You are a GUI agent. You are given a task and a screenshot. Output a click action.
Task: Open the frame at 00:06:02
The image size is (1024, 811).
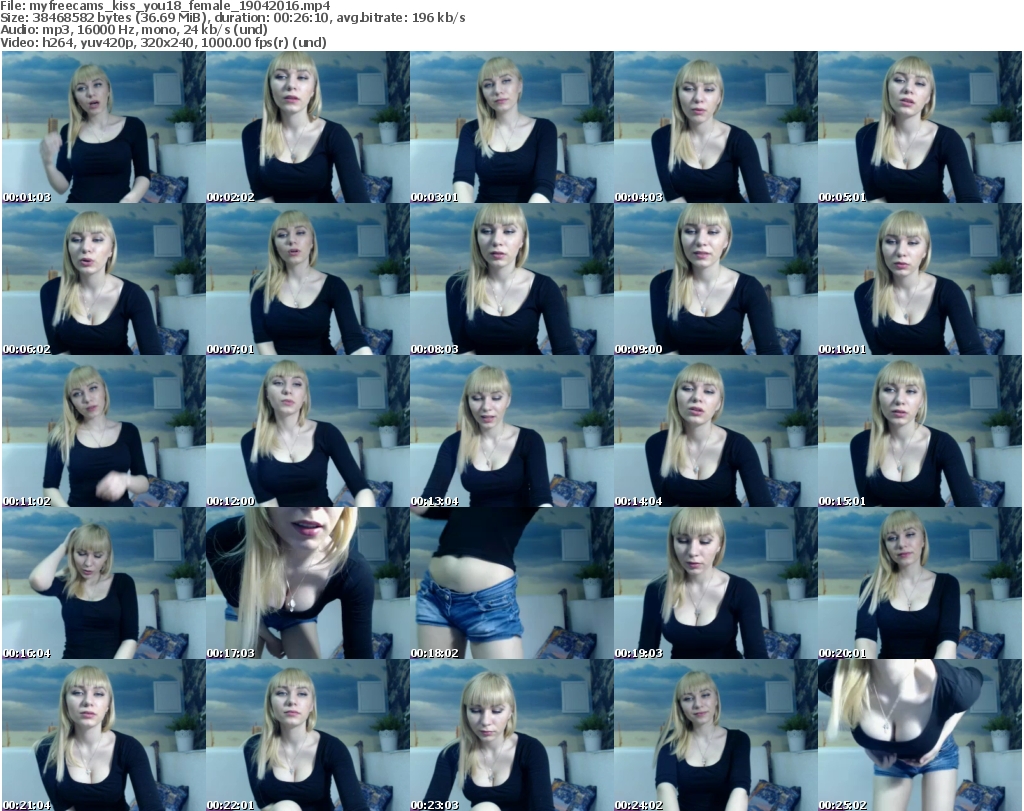(104, 279)
